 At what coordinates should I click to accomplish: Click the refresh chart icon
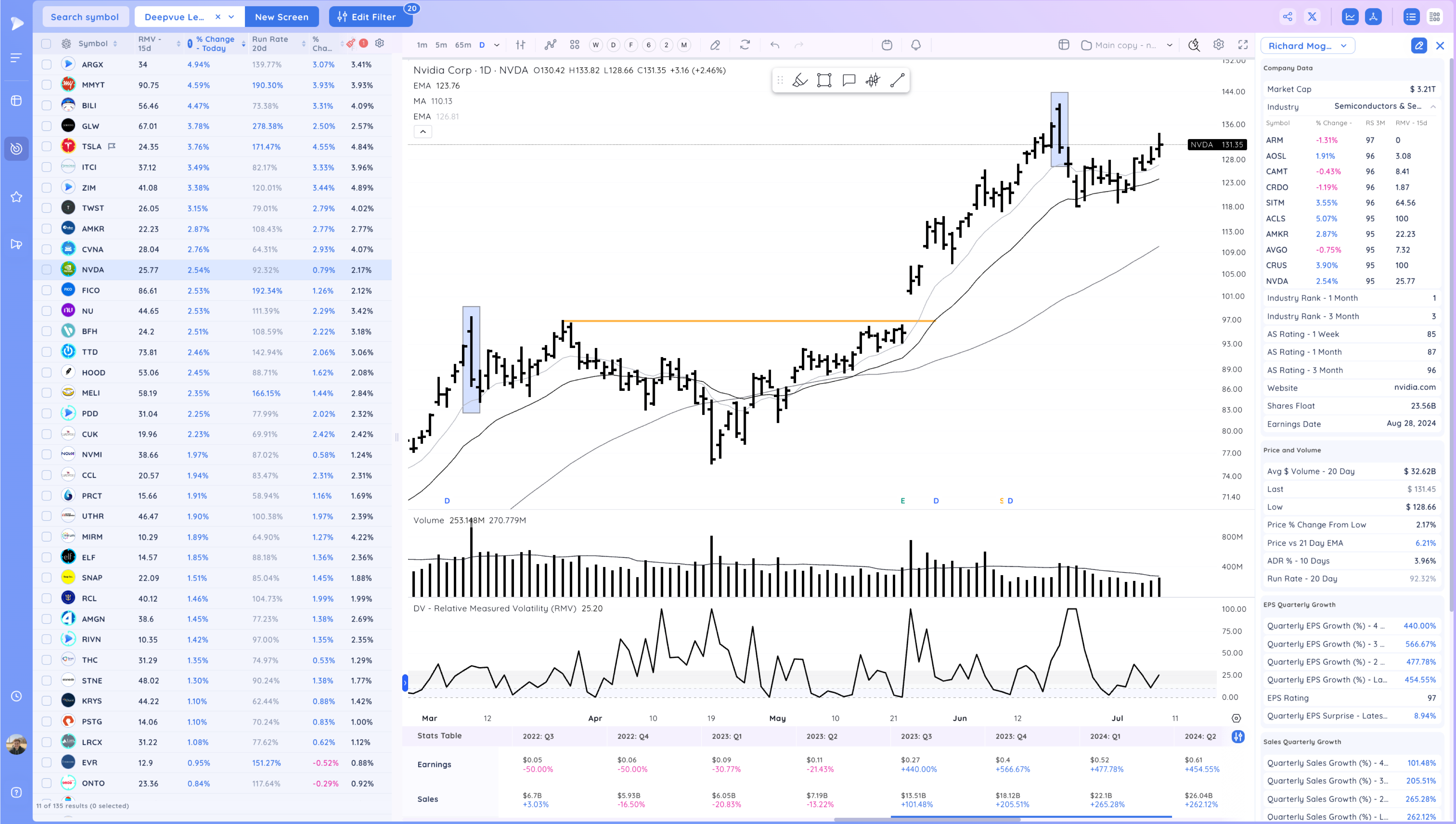click(745, 45)
